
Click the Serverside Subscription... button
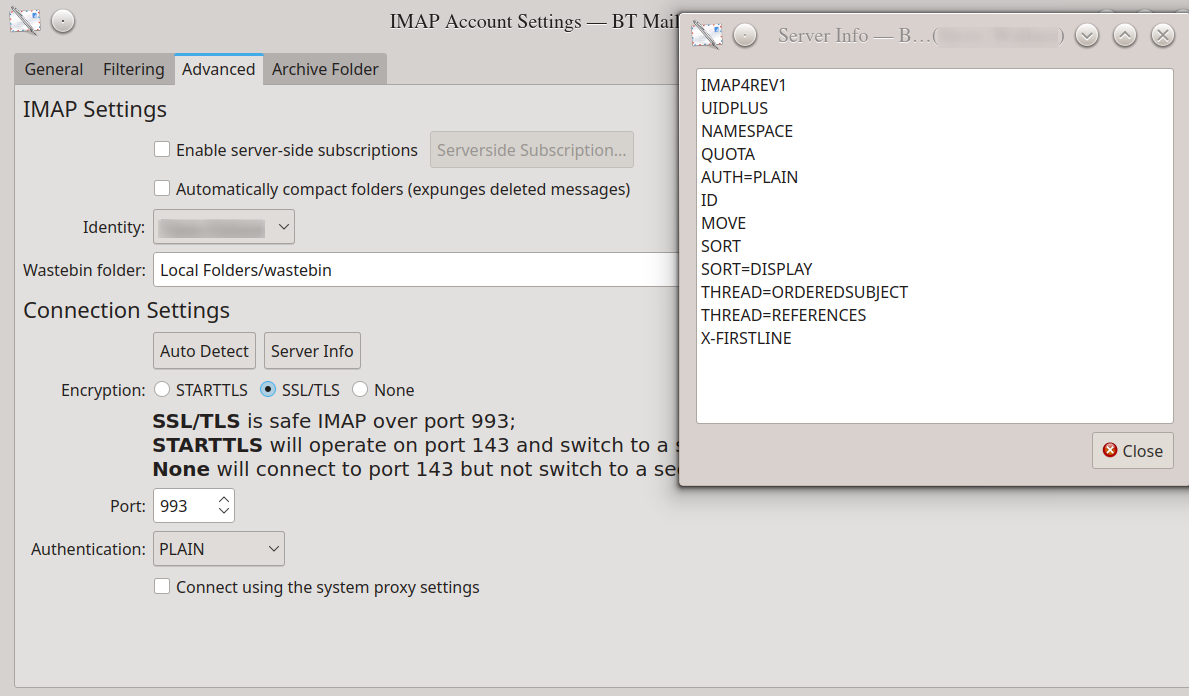tap(532, 150)
